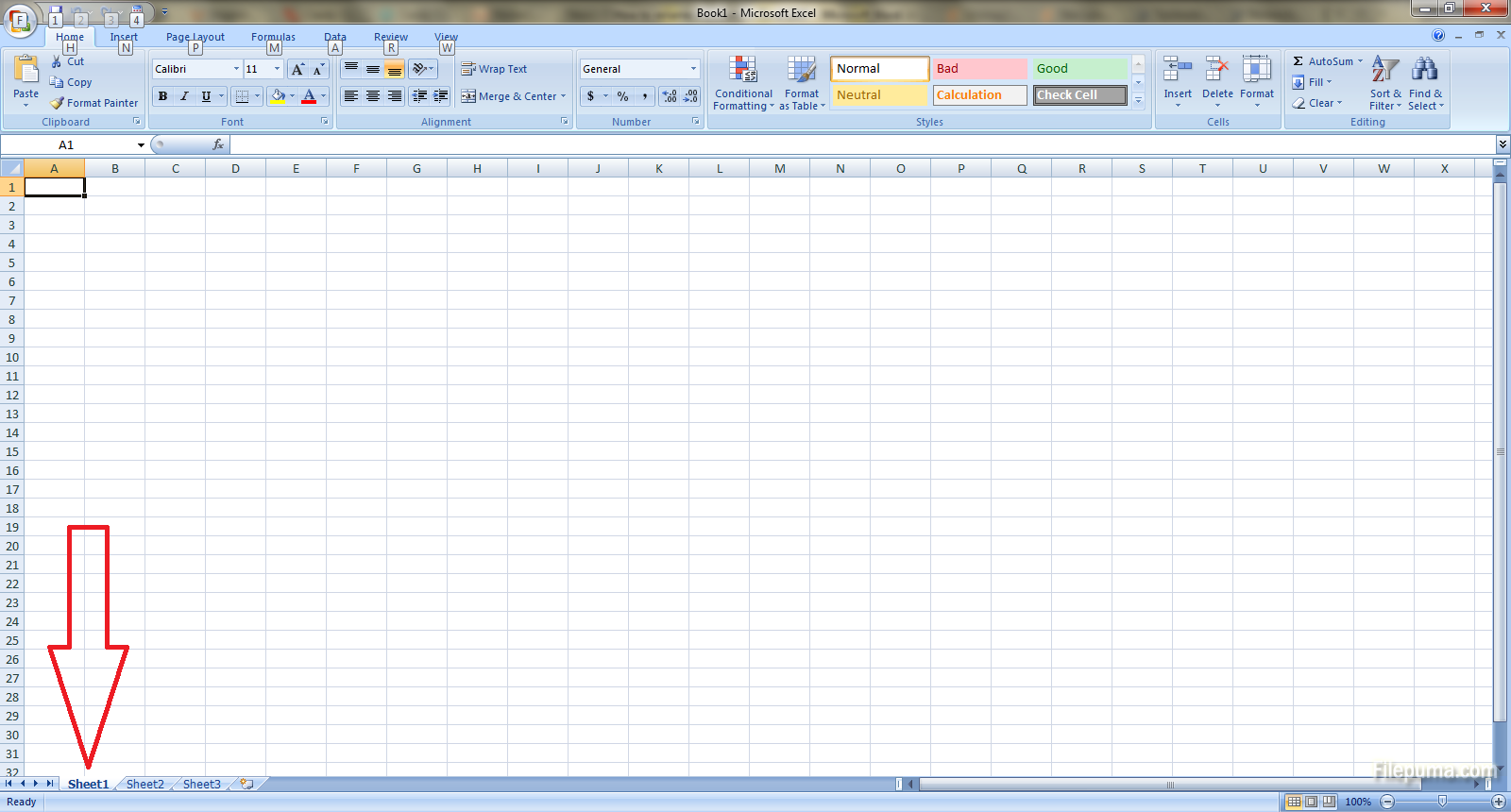Apply the Calculation cell style
Viewport: 1511px width, 812px height.
coord(979,95)
